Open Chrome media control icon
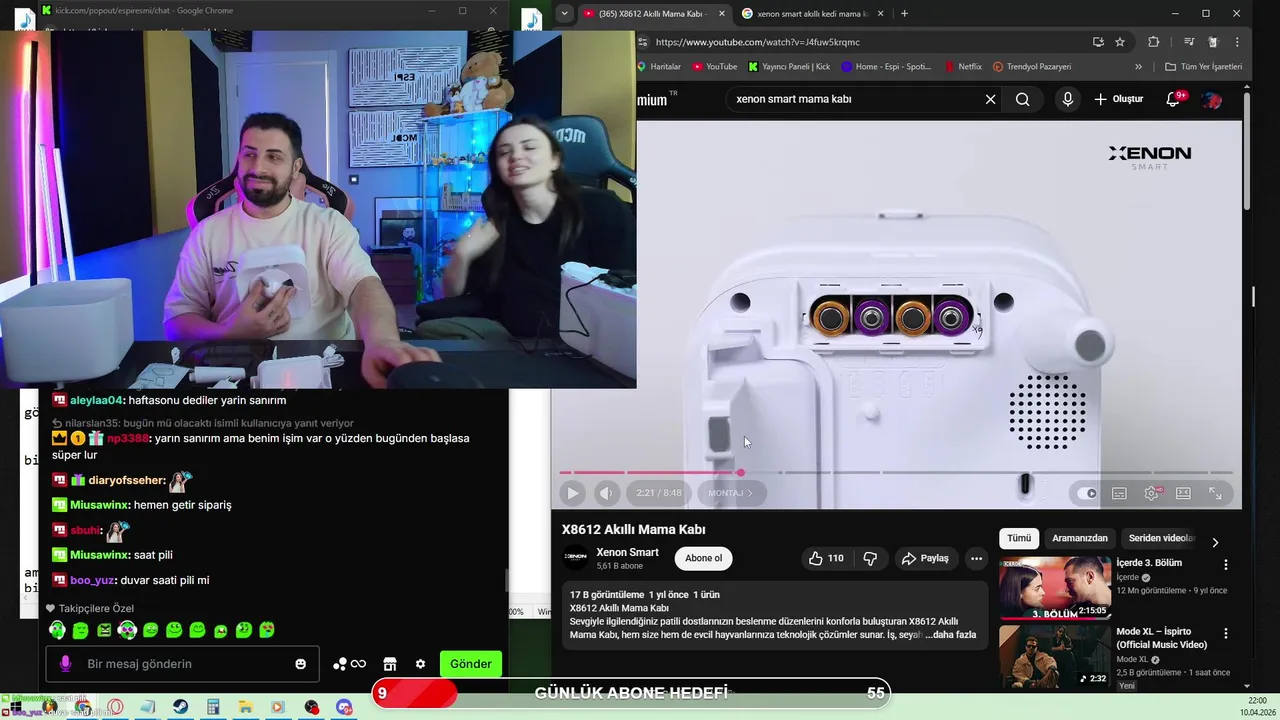The height and width of the screenshot is (720, 1280). [1188, 42]
